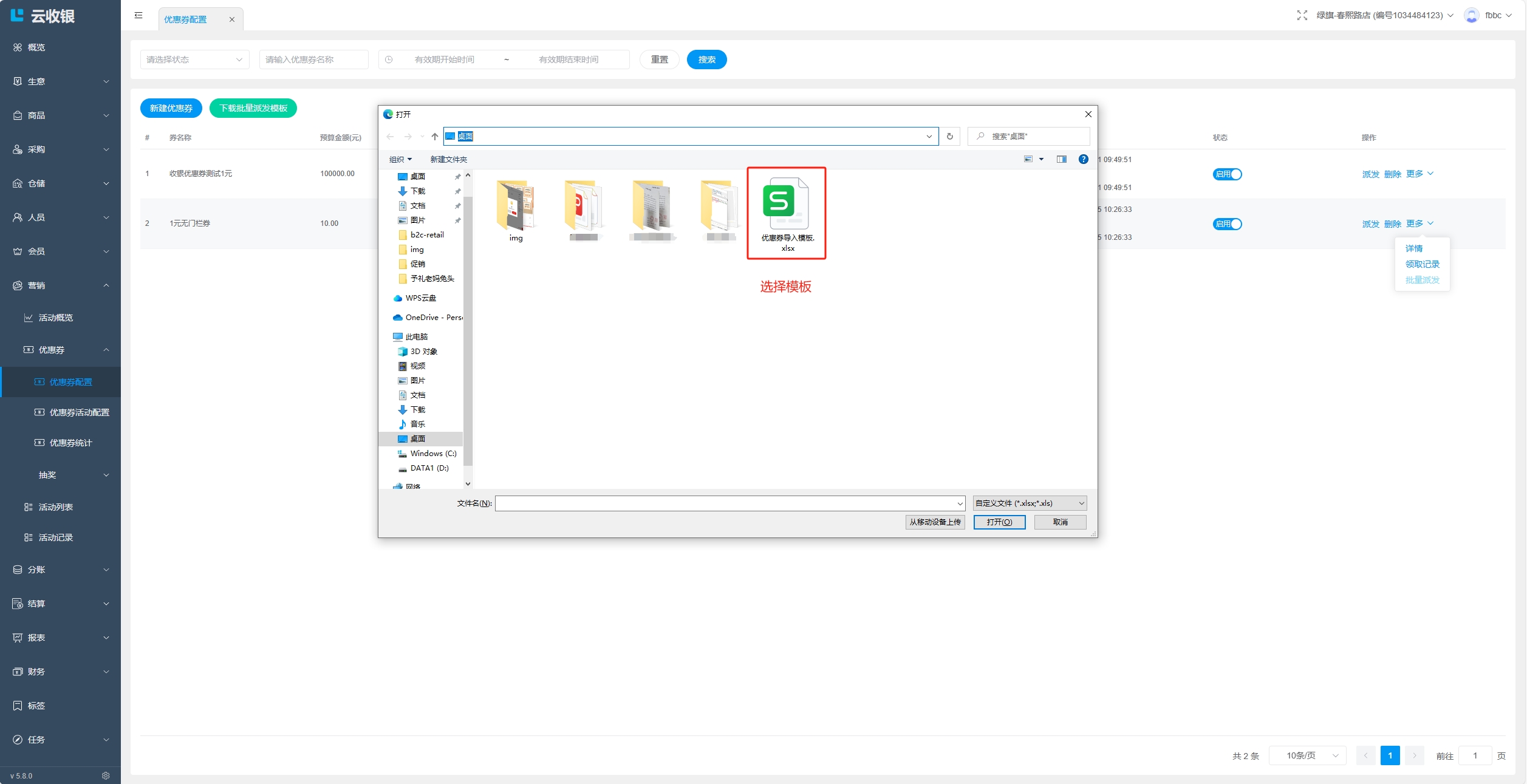Toggle the preview pane icon in dialog
This screenshot has height=784, width=1527.
1061,159
